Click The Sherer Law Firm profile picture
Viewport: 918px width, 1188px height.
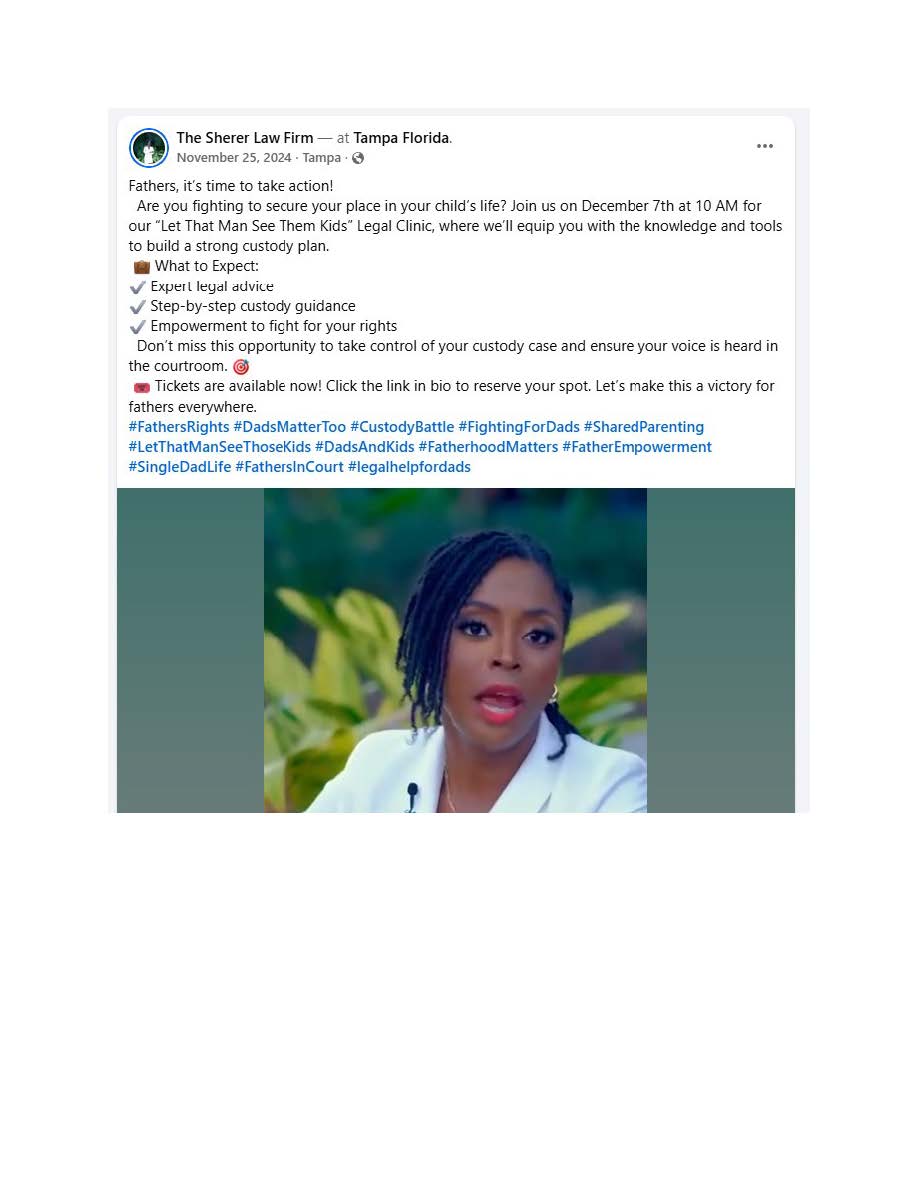148,148
